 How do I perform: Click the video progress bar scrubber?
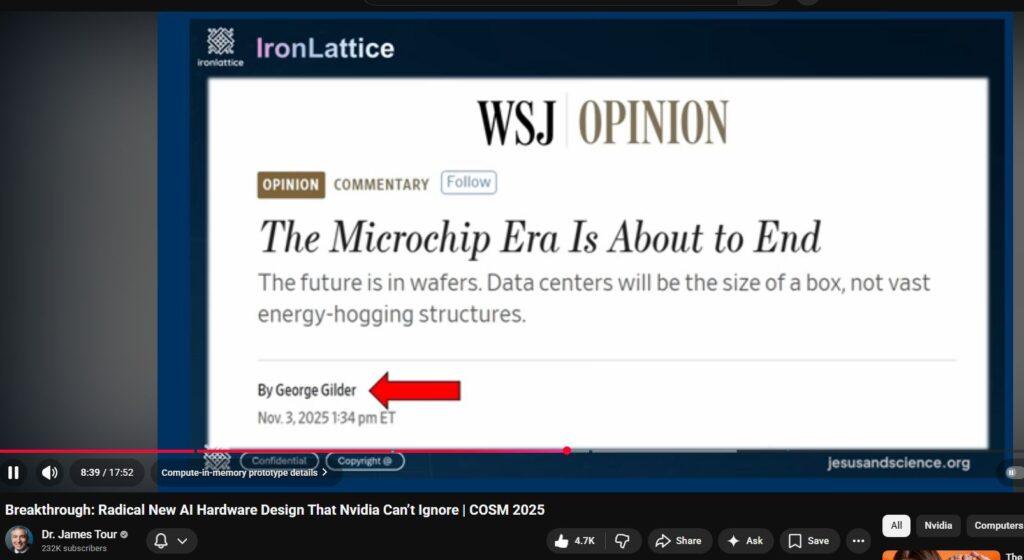pyautogui.click(x=567, y=451)
